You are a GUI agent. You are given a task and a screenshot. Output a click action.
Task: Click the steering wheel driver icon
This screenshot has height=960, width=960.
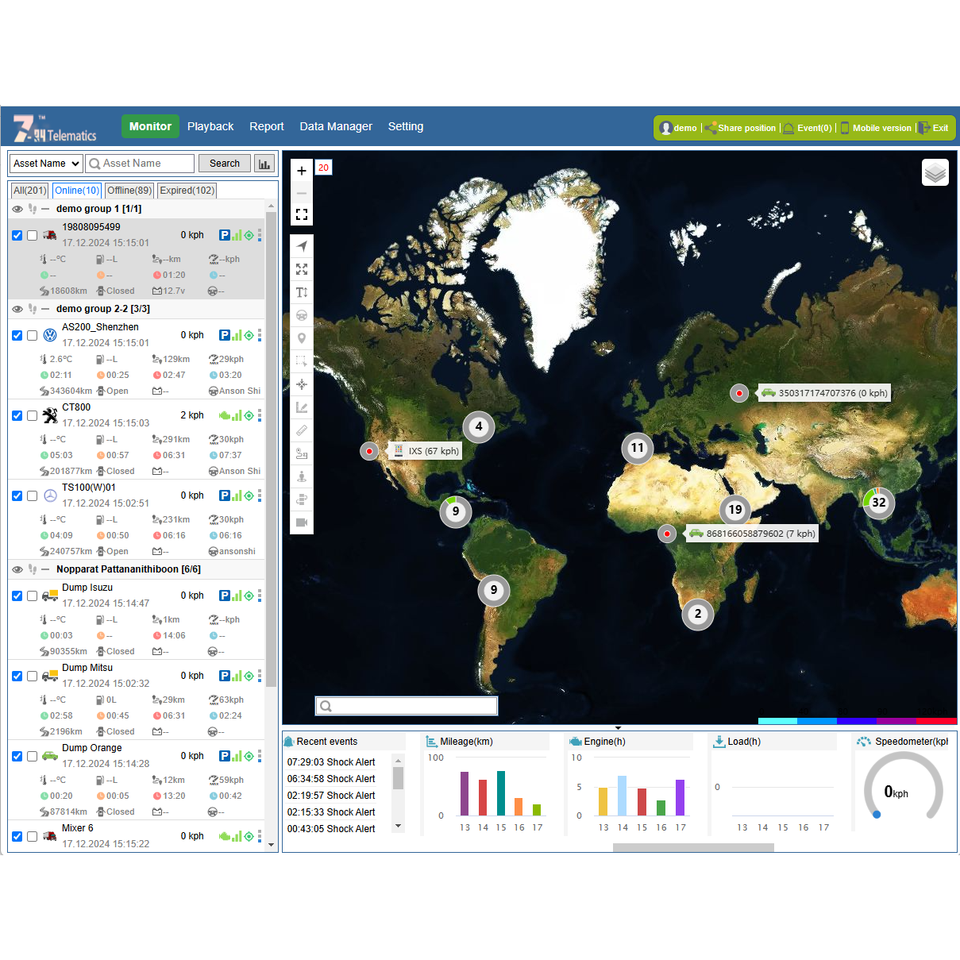click(x=301, y=315)
